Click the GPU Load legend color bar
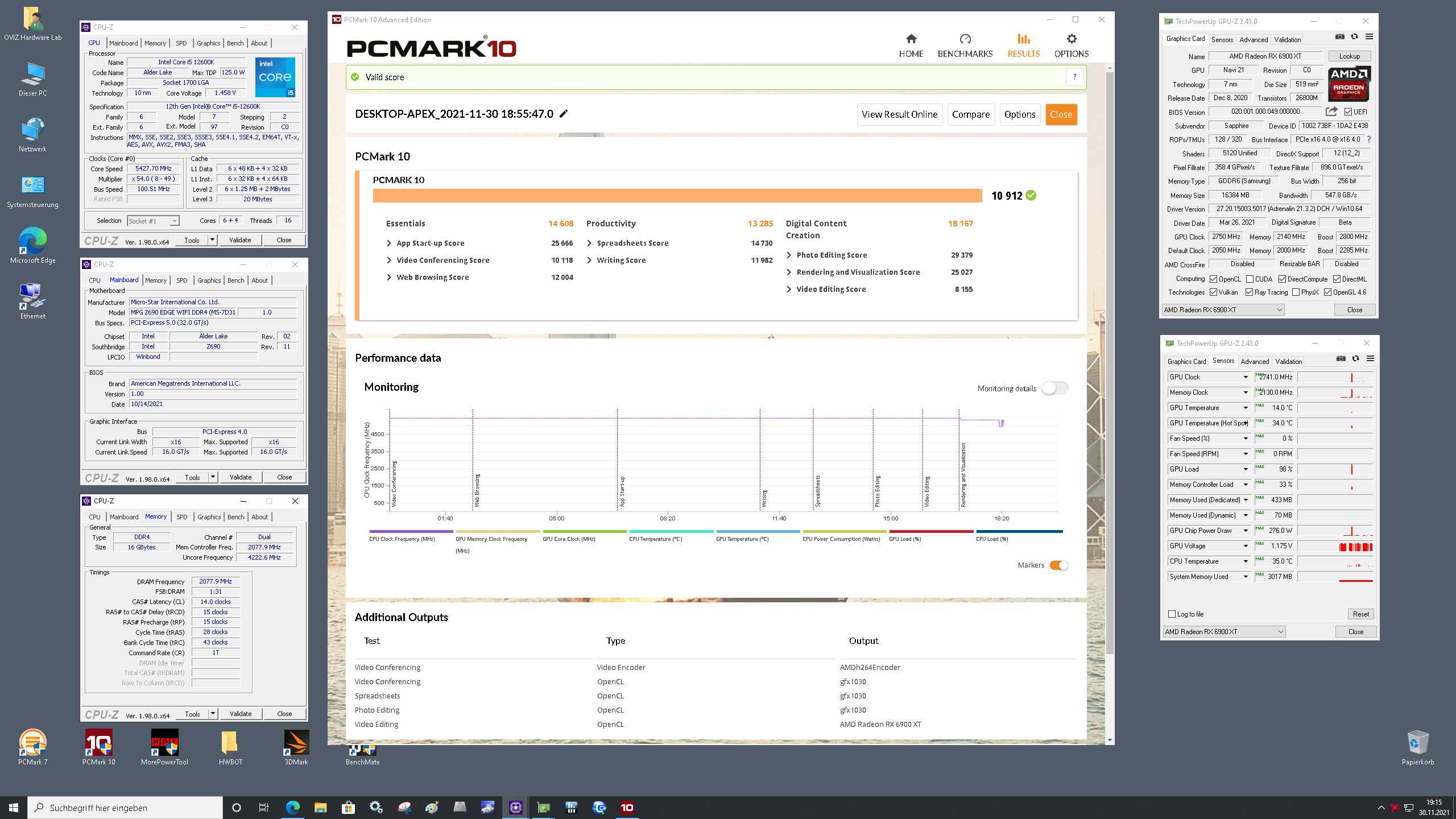Viewport: 1456px width, 819px height. 931,532
